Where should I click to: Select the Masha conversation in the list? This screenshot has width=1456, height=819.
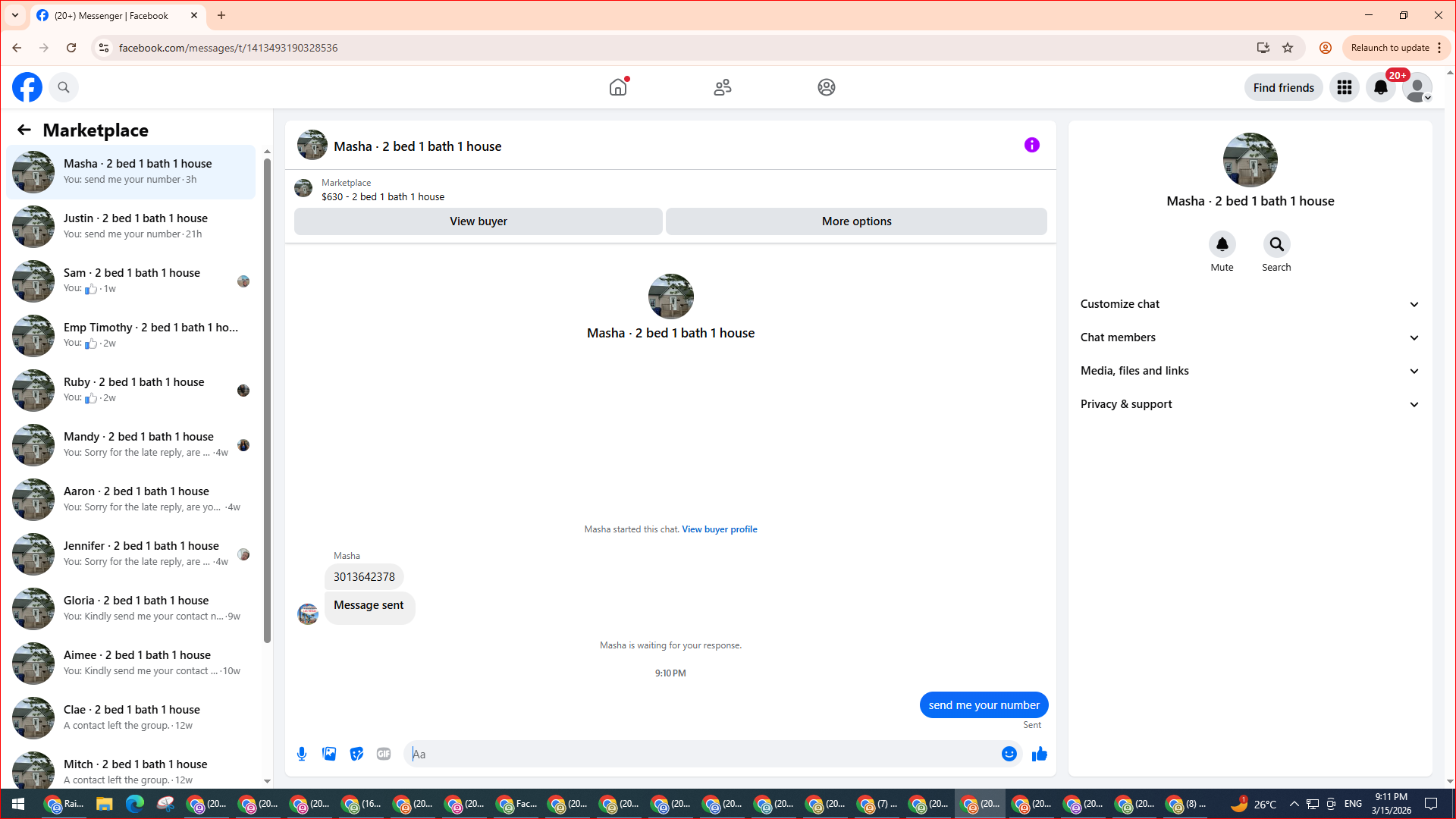click(131, 171)
